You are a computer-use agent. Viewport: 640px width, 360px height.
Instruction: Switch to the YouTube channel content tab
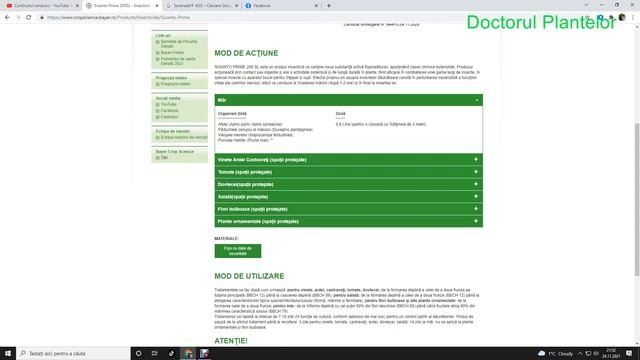point(42,6)
